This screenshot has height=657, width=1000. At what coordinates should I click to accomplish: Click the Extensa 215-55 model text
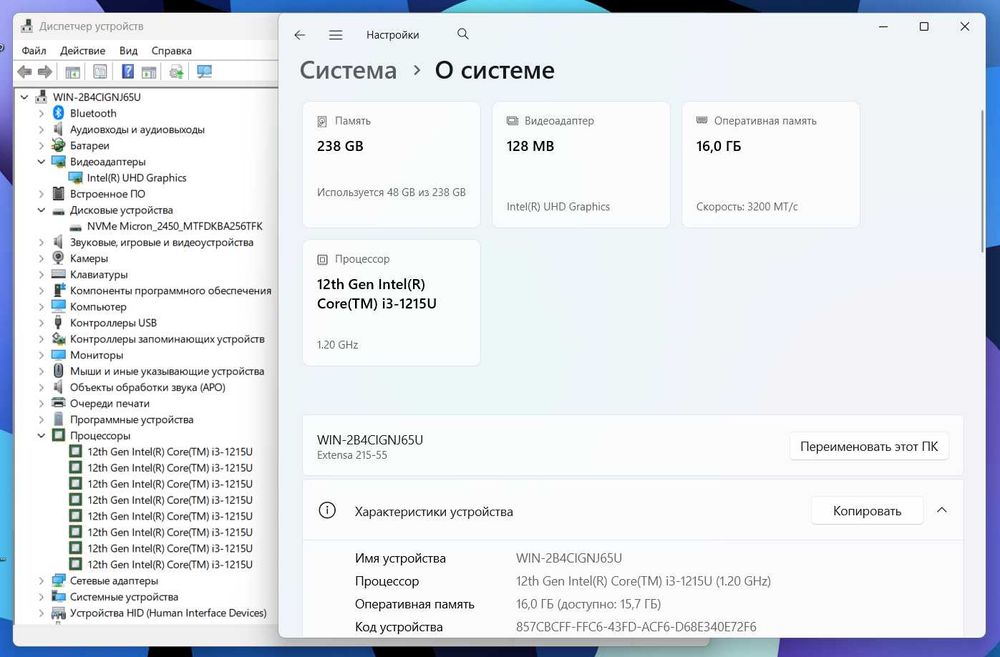pyautogui.click(x=352, y=455)
